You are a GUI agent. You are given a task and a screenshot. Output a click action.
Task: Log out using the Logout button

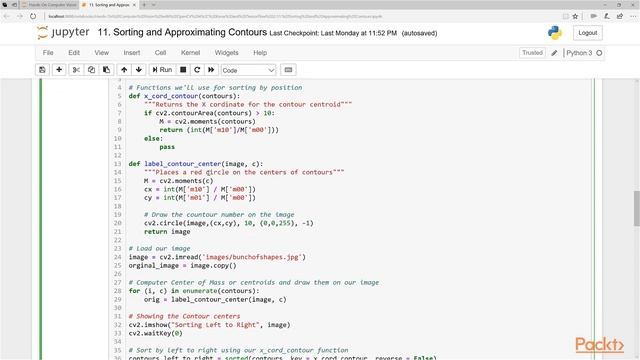[x=587, y=33]
